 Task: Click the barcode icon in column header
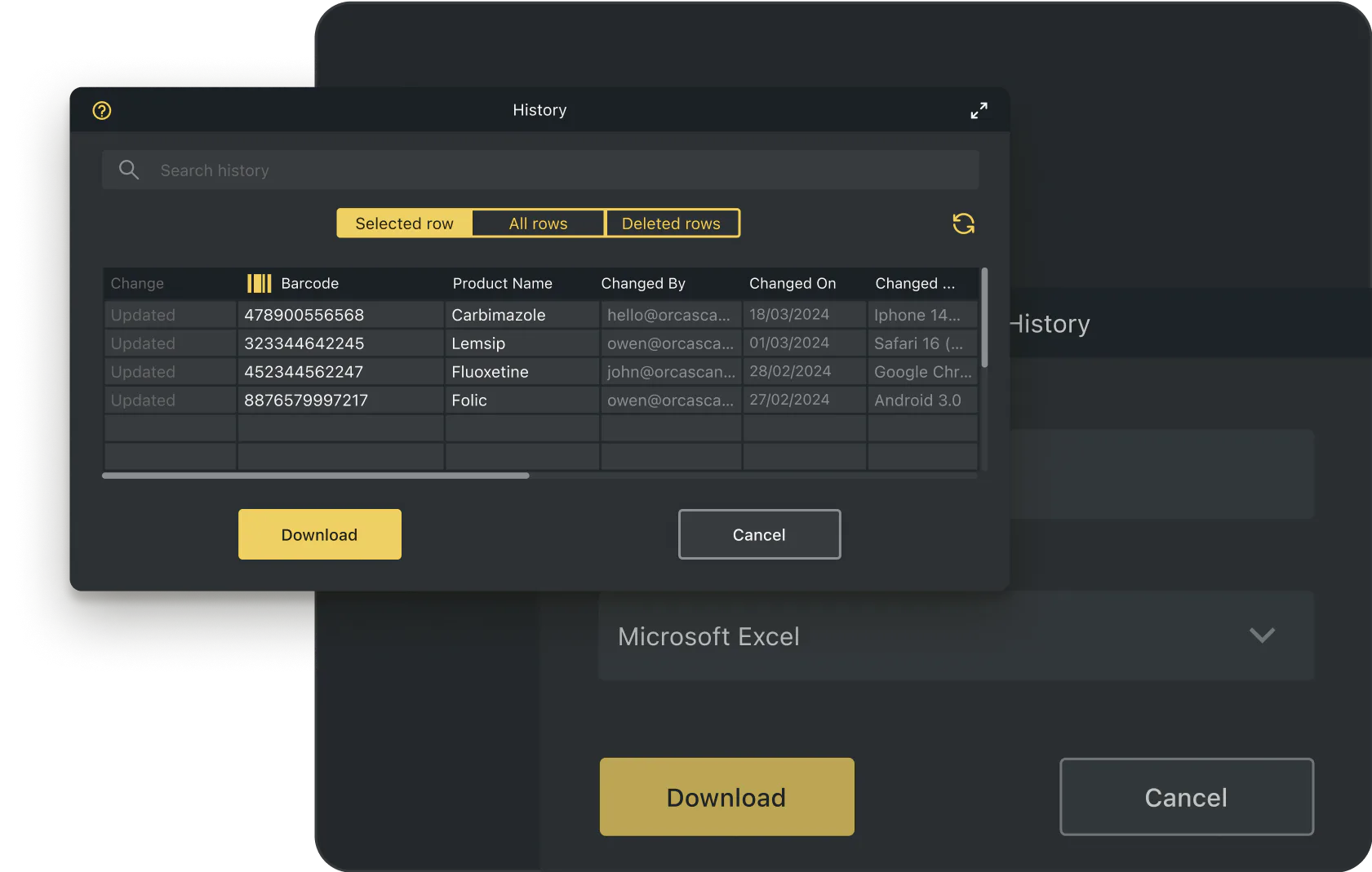pyautogui.click(x=260, y=283)
